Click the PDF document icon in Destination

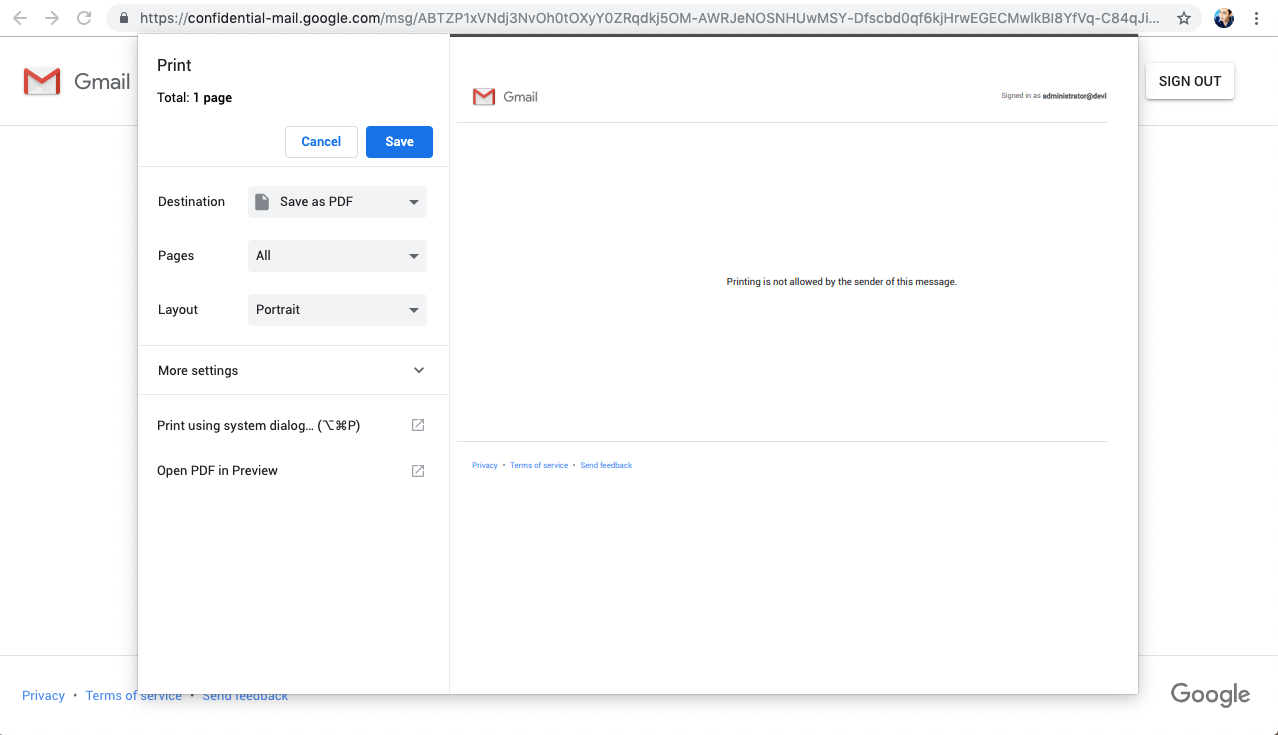pyautogui.click(x=262, y=202)
